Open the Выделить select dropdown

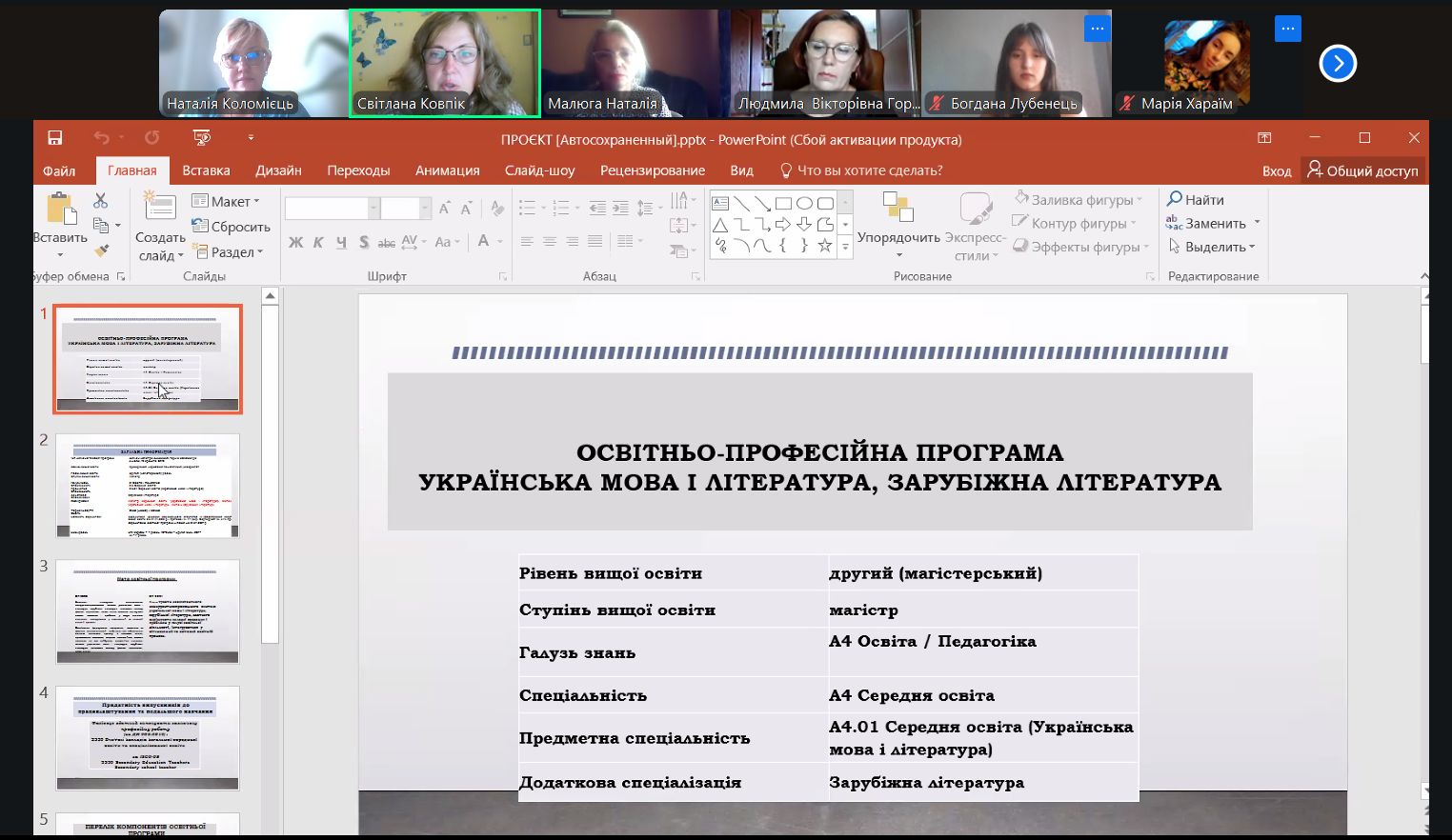1213,247
